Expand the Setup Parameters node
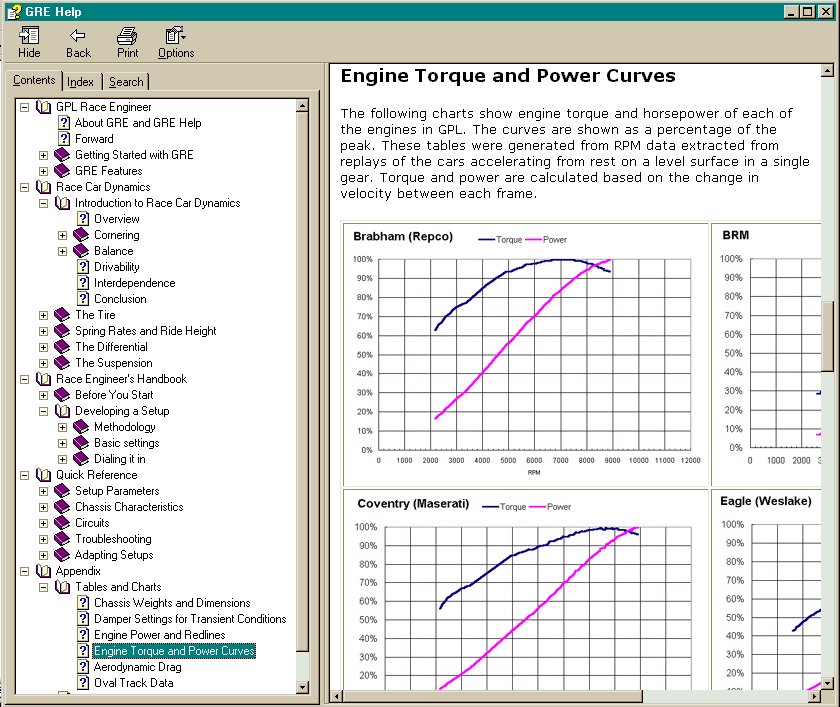 (x=43, y=491)
